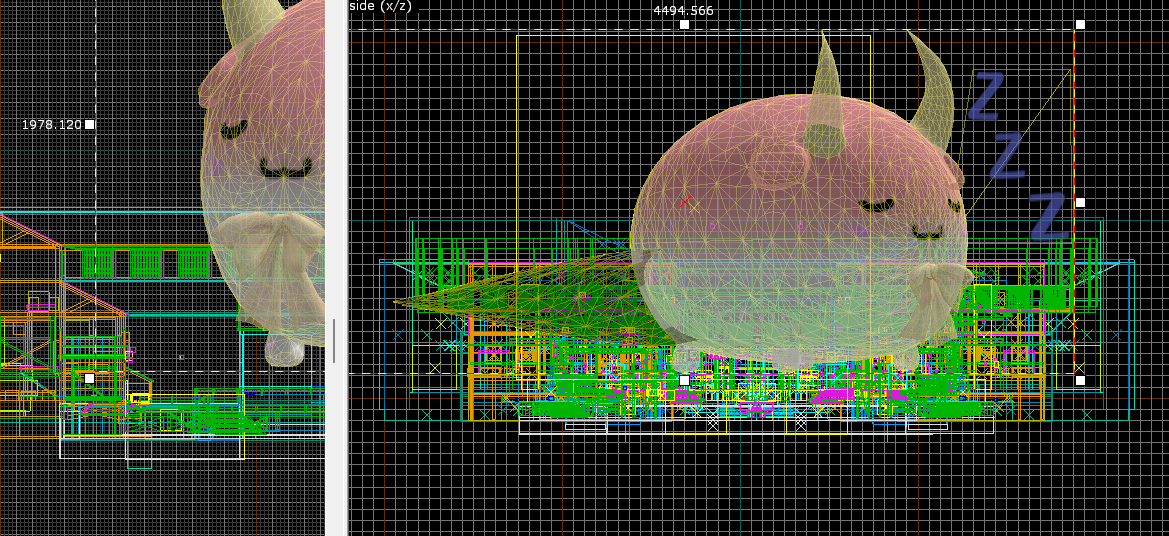Image resolution: width=1169 pixels, height=536 pixels.
Task: Click the top-right corner selection handle
Action: coord(1080,24)
